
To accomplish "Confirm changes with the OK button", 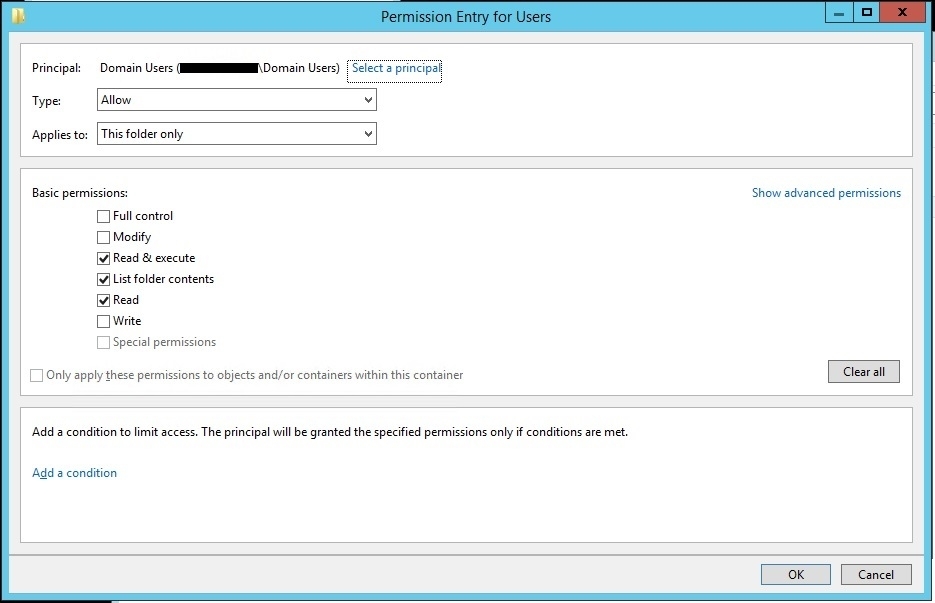I will pyautogui.click(x=795, y=574).
